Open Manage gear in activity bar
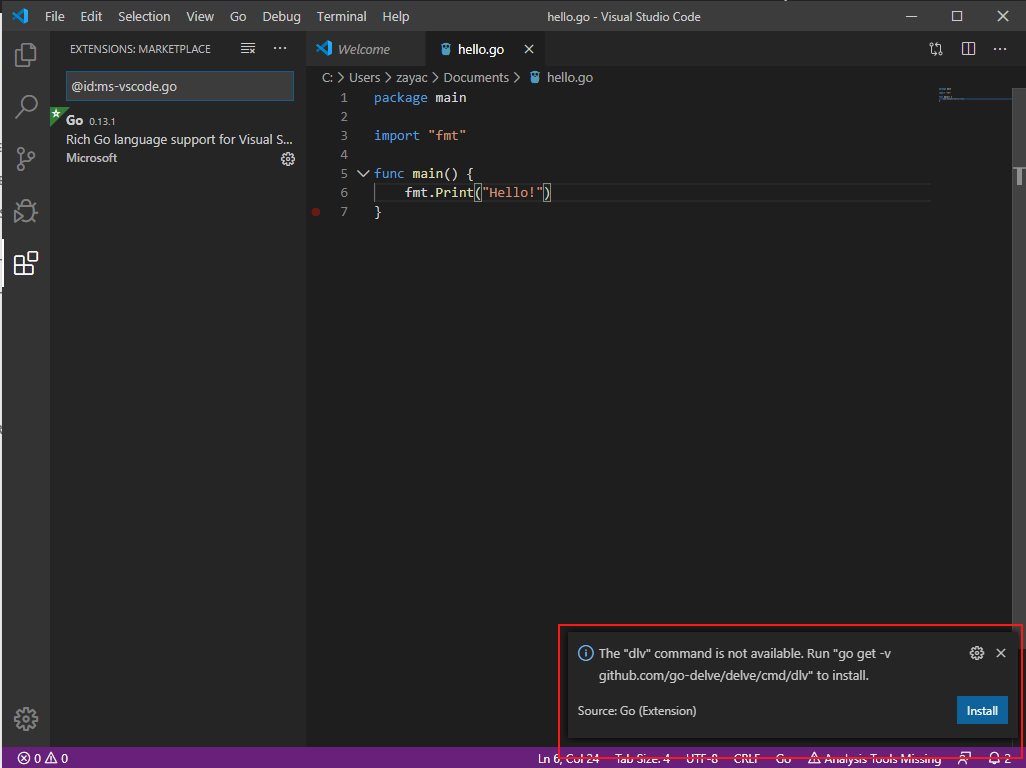This screenshot has height=768, width=1026. (x=26, y=719)
